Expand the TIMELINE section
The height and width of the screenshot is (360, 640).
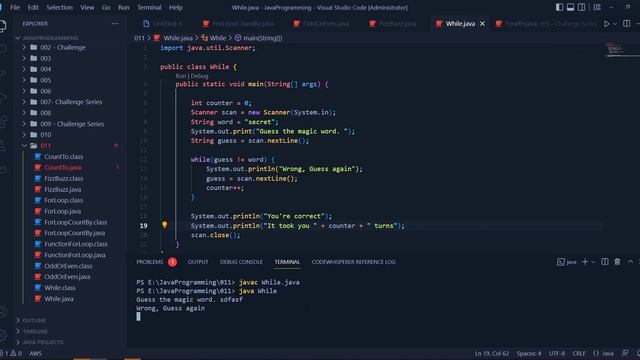click(x=35, y=331)
